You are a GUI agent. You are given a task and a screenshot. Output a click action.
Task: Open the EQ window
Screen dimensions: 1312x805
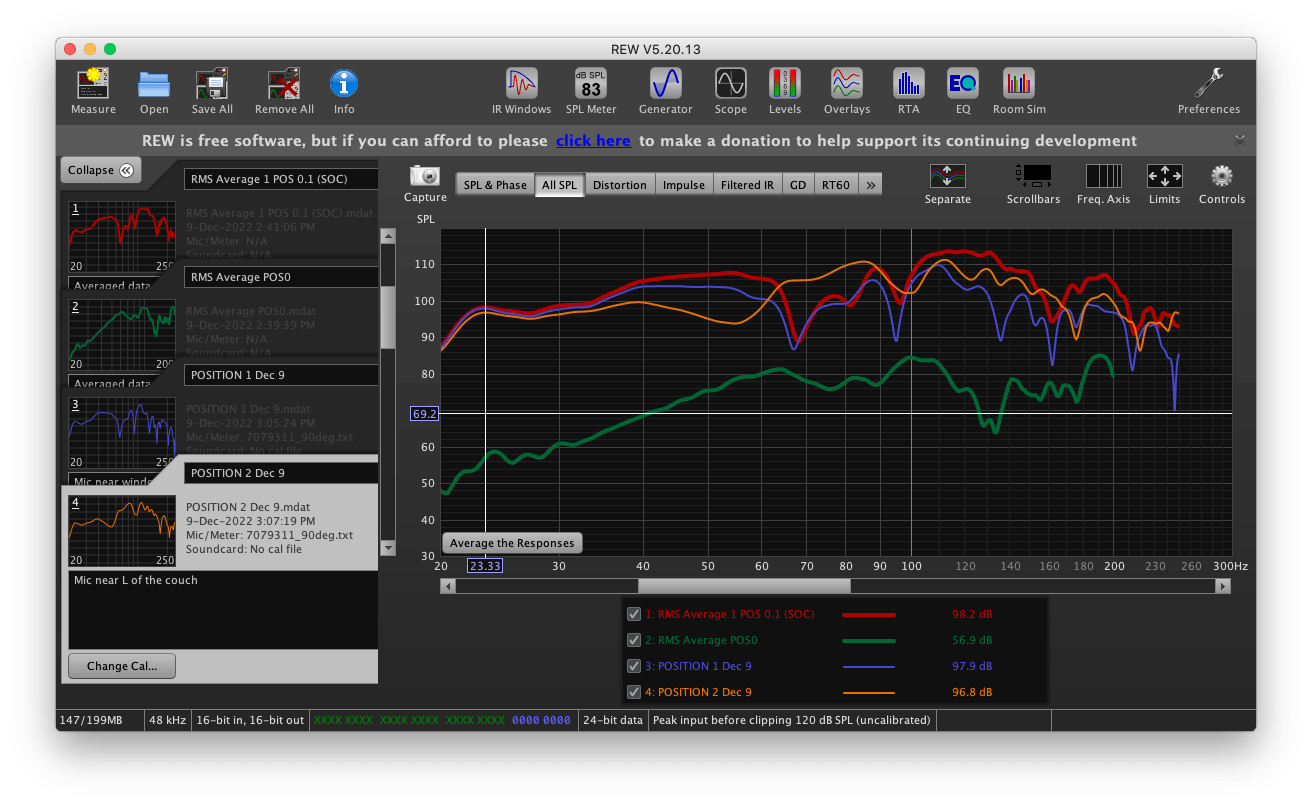pos(963,83)
